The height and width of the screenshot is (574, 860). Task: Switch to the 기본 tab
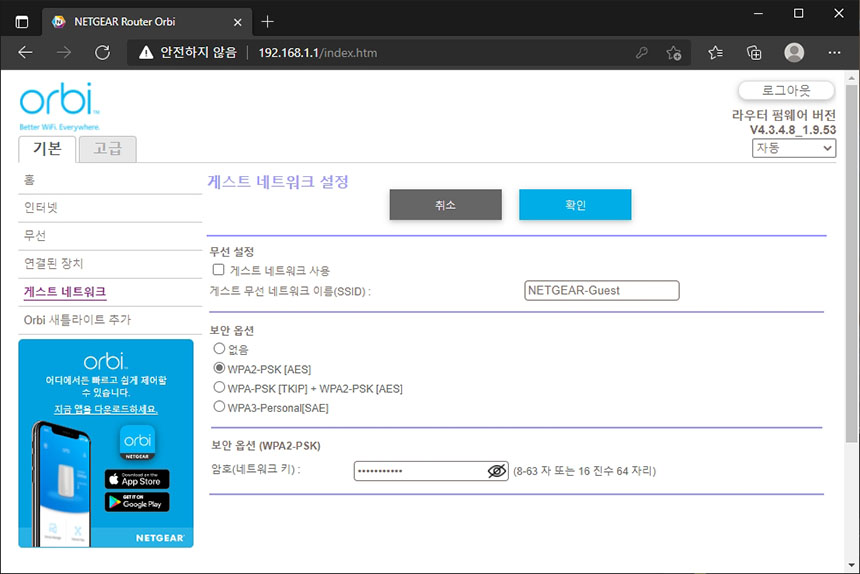[47, 149]
